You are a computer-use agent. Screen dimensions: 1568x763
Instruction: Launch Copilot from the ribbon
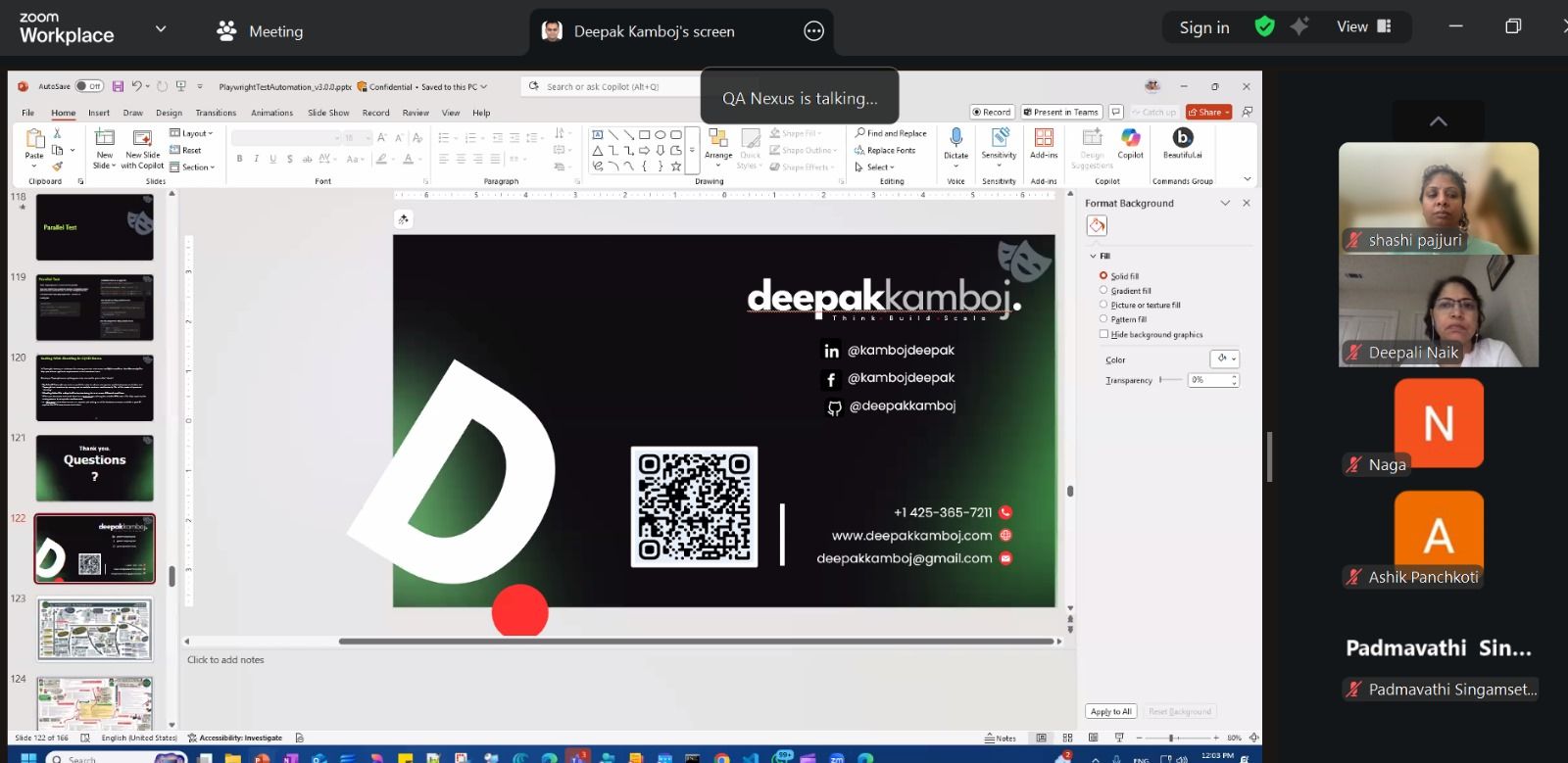(1130, 143)
